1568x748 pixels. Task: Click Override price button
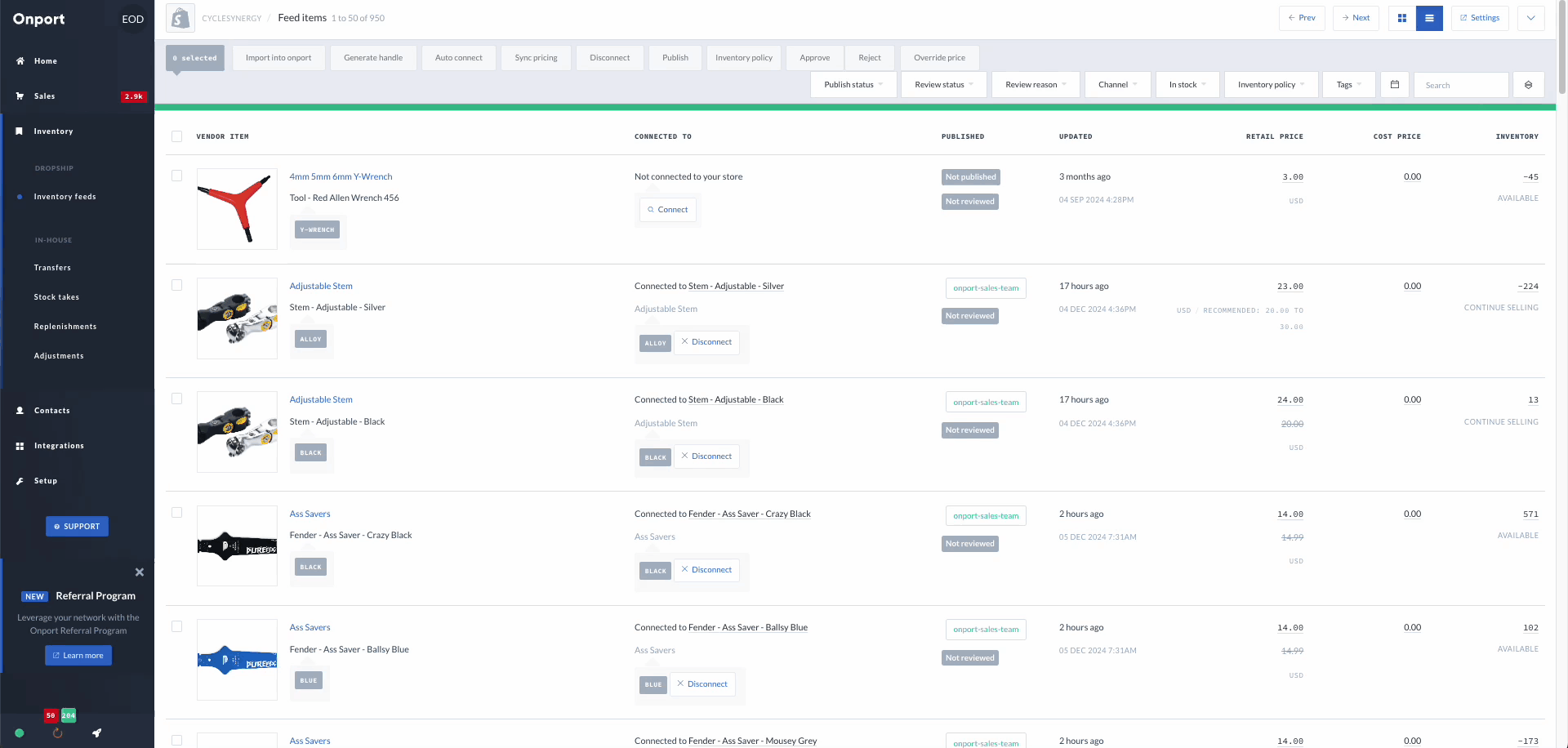coord(939,58)
